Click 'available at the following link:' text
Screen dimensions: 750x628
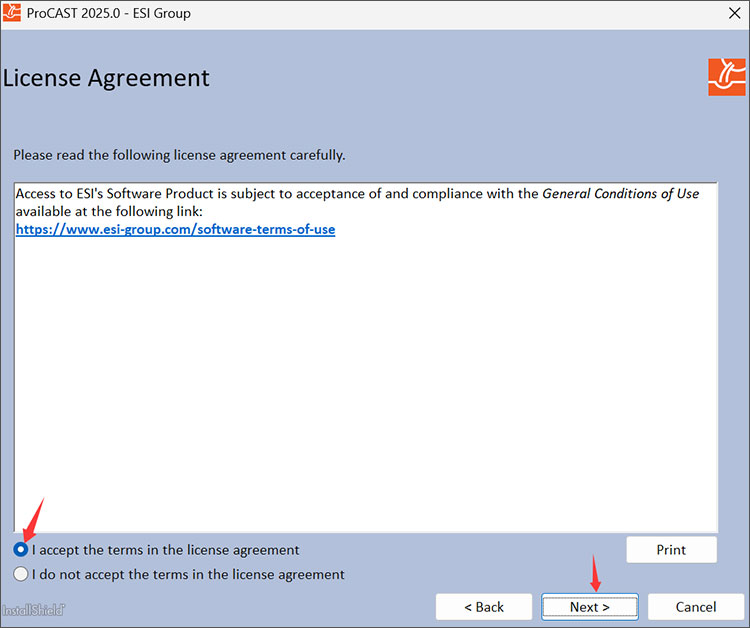pyautogui.click(x=109, y=211)
